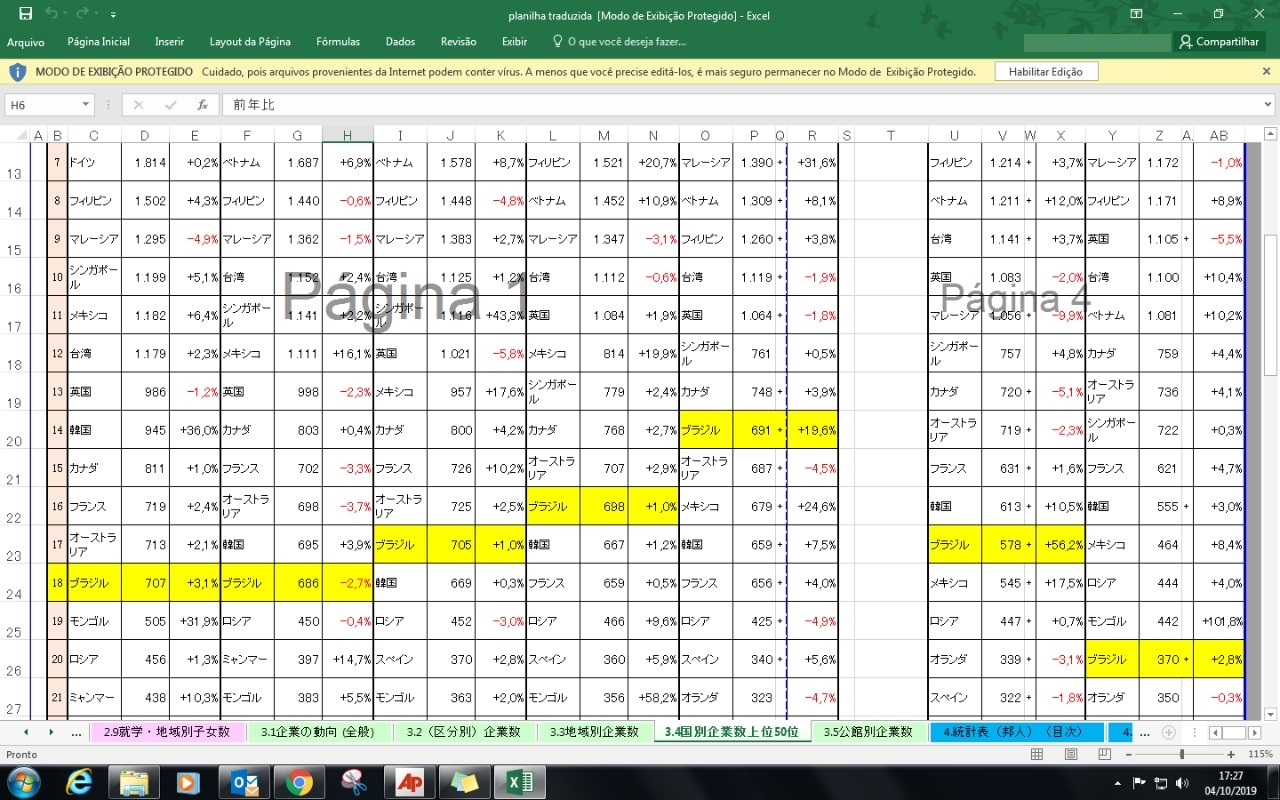Open sheet tab 3.5公館別企業数

click(x=868, y=732)
